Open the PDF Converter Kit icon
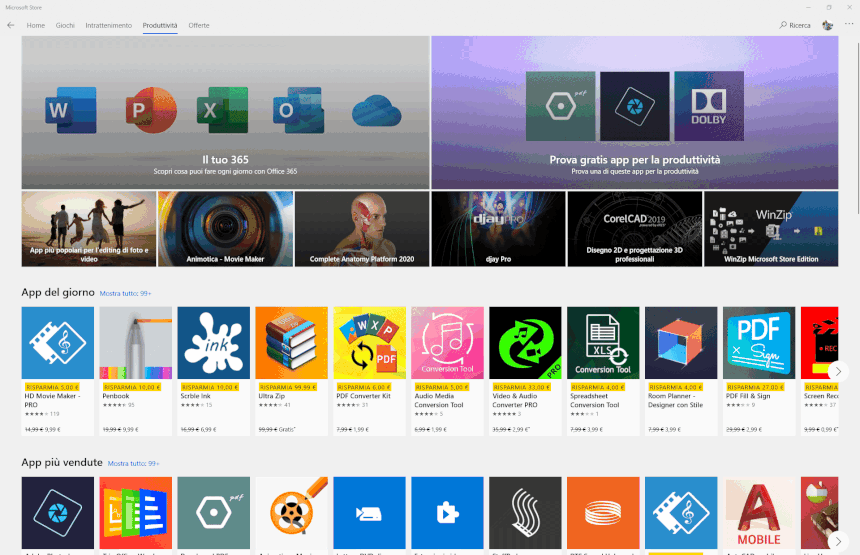The image size is (860, 555). 370,343
